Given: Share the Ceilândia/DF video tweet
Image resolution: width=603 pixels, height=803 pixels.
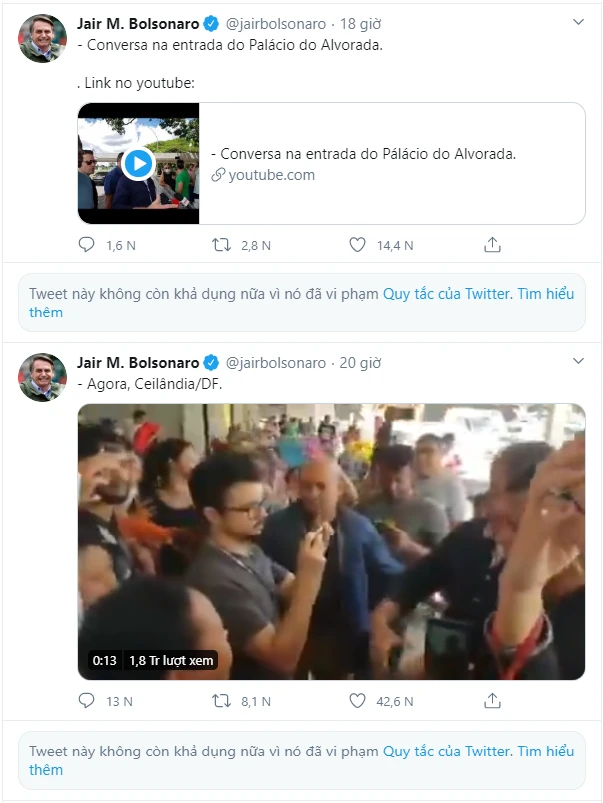Looking at the screenshot, I should coord(492,701).
